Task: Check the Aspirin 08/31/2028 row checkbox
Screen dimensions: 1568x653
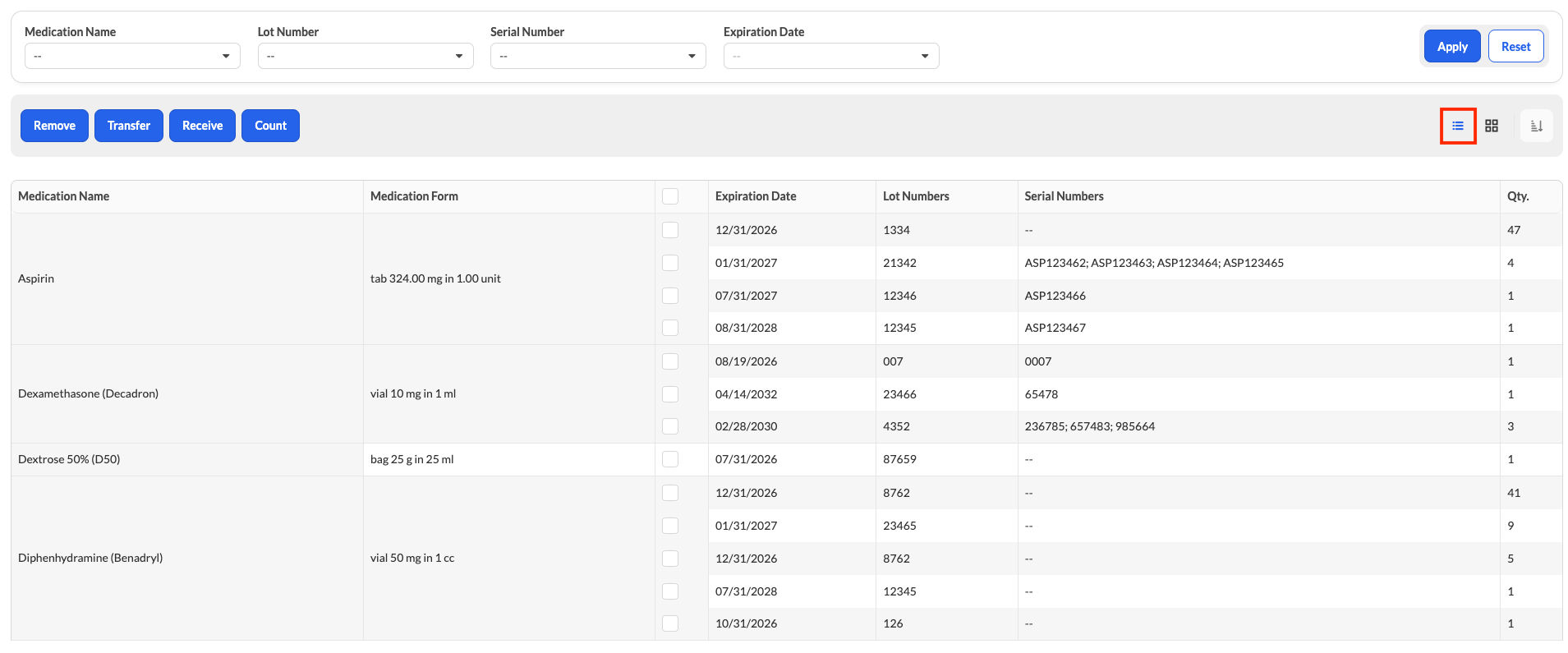Action: tap(670, 328)
